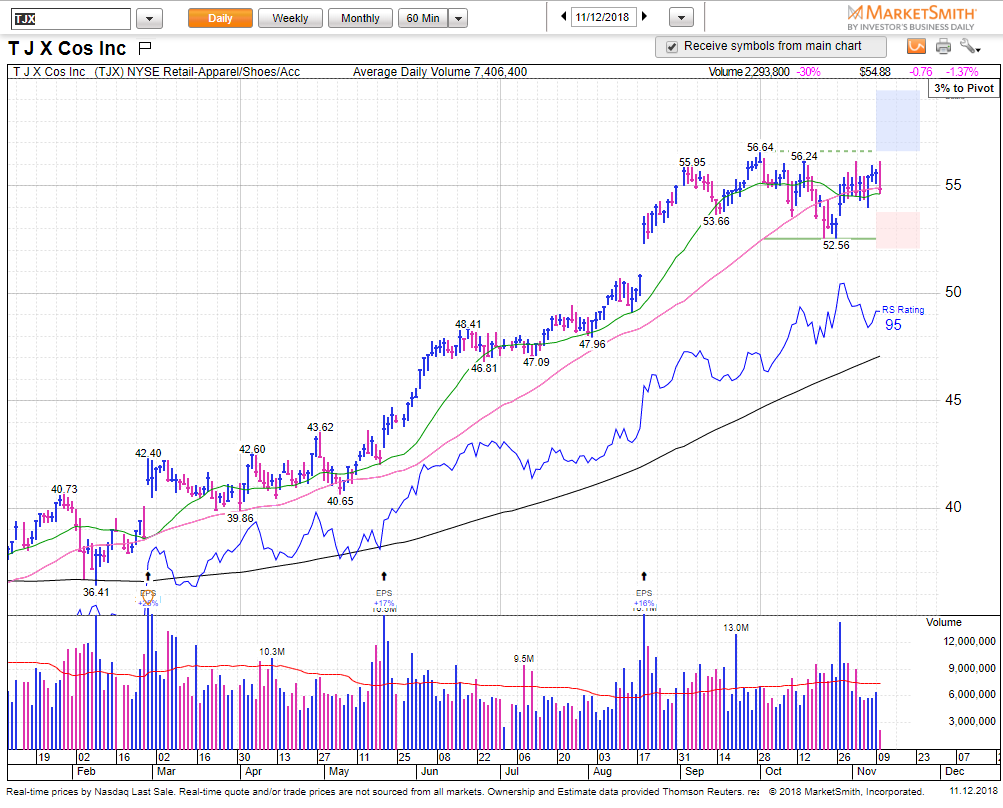
Task: Open the 60 Min interval dropdown arrow
Action: tap(458, 19)
